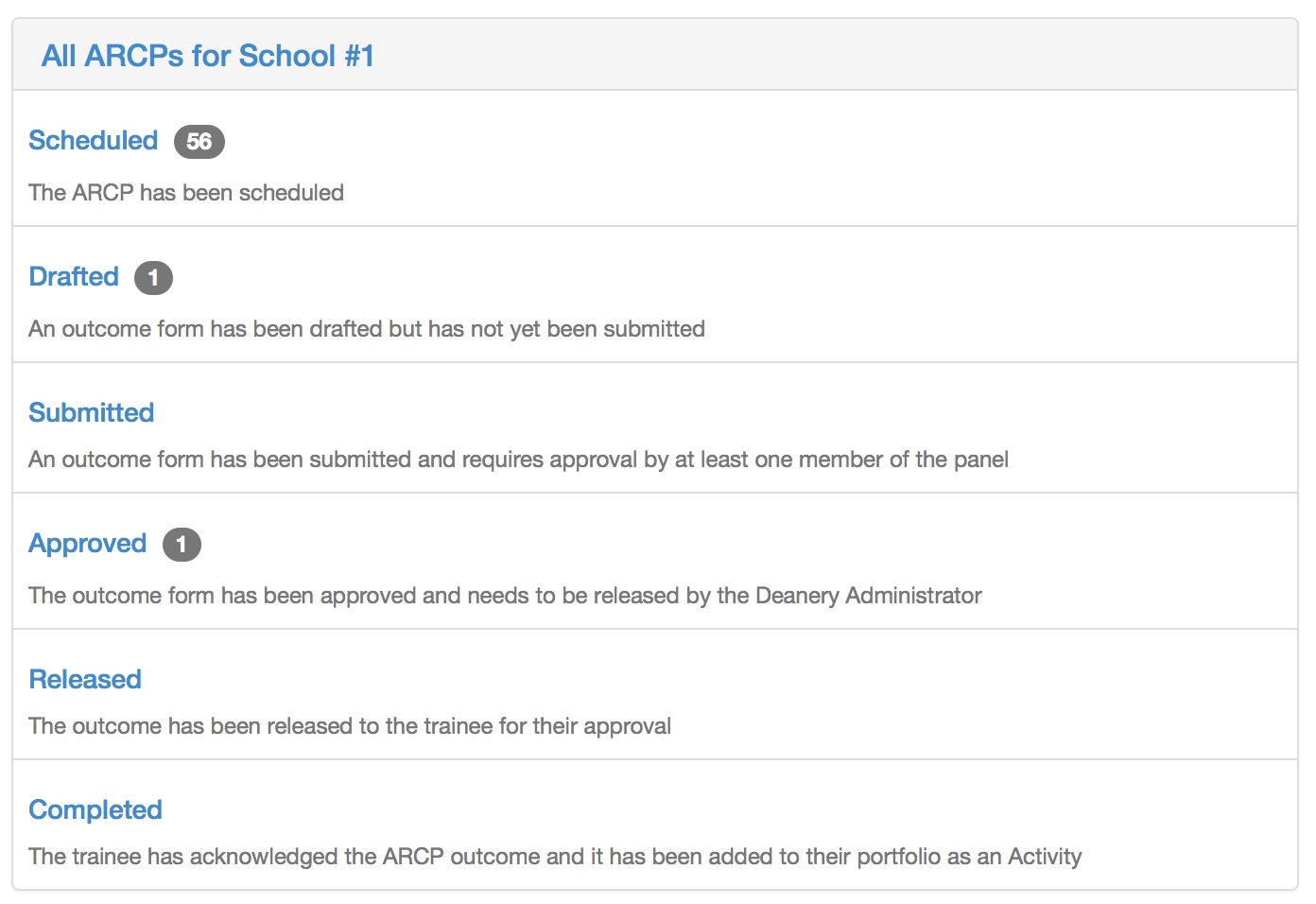Click empty space in the panel heading bar
Image resolution: width=1316 pixels, height=904 pixels.
[x=804, y=55]
